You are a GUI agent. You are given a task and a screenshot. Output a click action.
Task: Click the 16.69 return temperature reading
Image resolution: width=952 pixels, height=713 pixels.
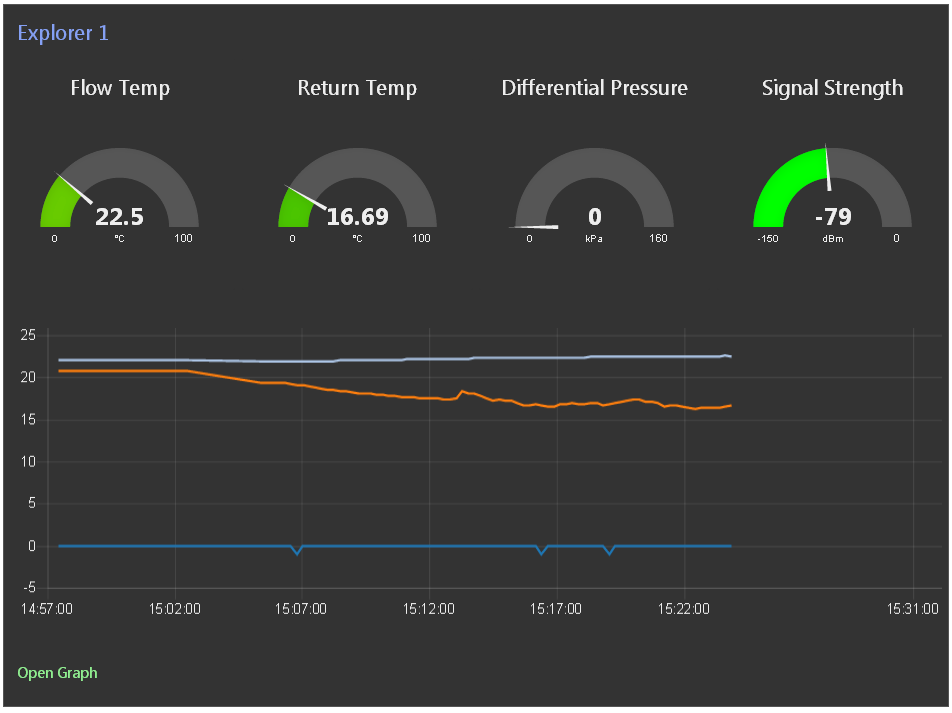(358, 217)
